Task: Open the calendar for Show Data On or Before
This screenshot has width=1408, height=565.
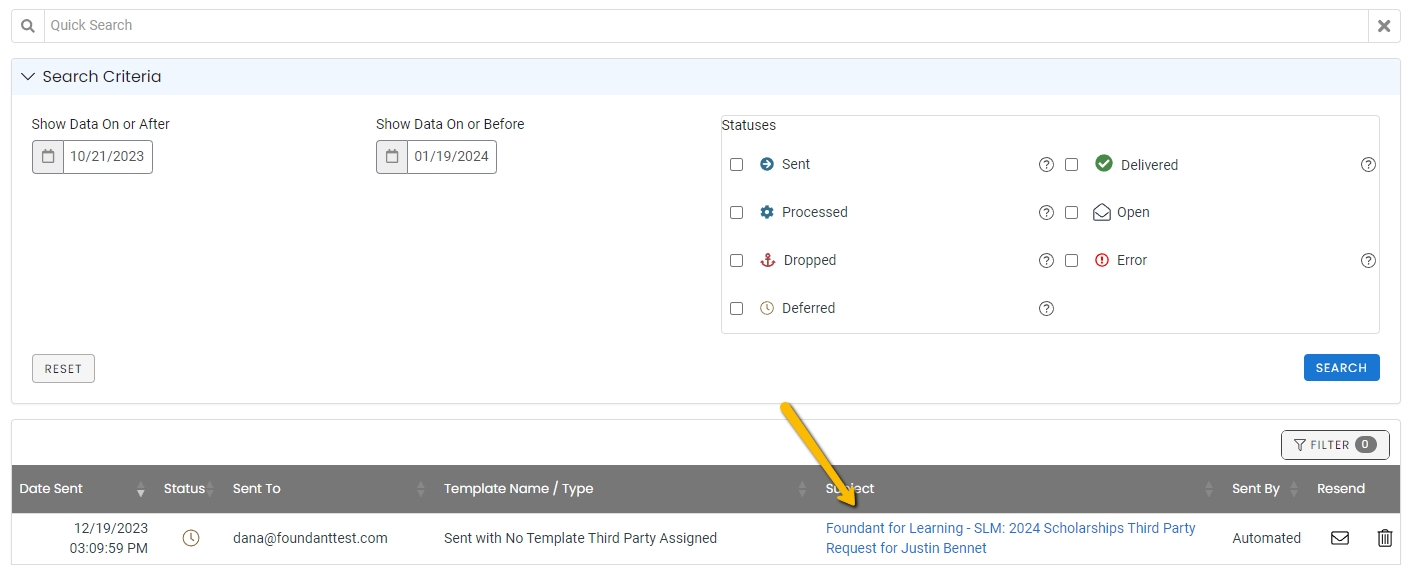Action: (x=392, y=157)
